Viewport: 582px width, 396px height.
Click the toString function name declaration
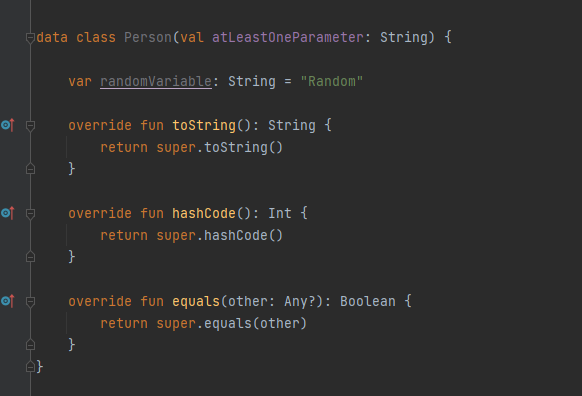click(x=204, y=125)
